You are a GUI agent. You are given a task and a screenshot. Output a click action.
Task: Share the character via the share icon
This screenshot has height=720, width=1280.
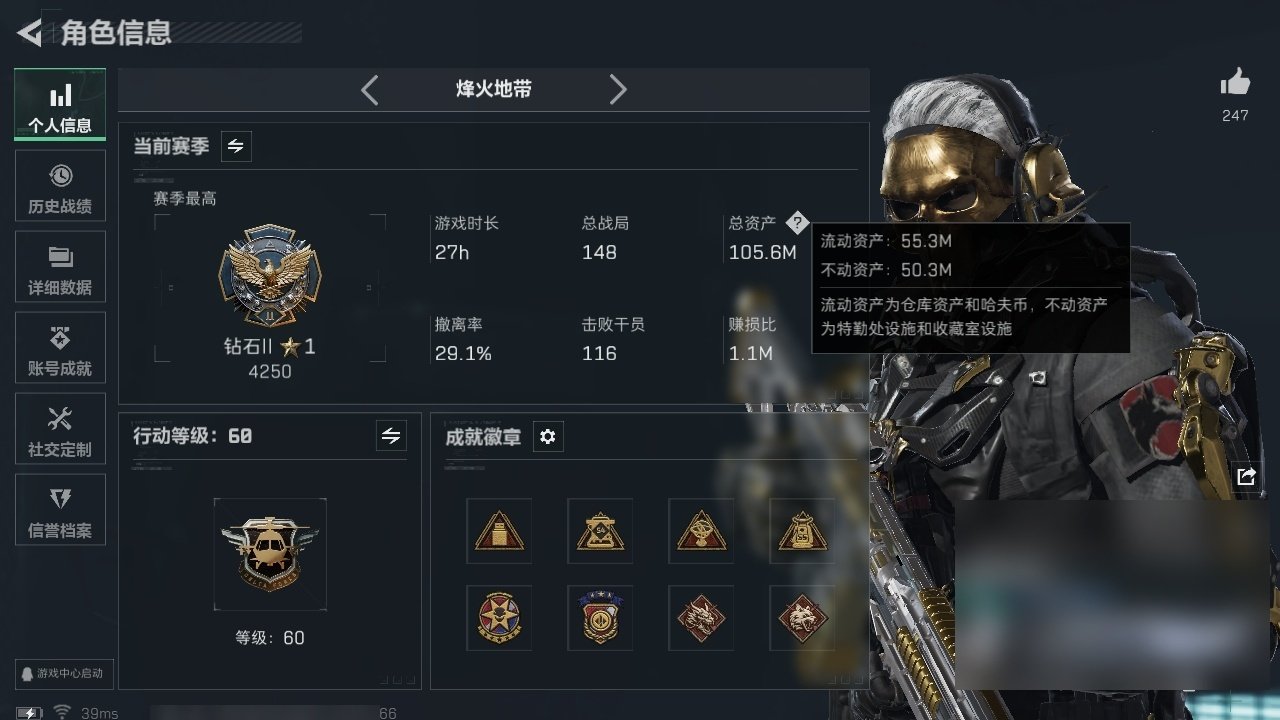pos(1246,477)
